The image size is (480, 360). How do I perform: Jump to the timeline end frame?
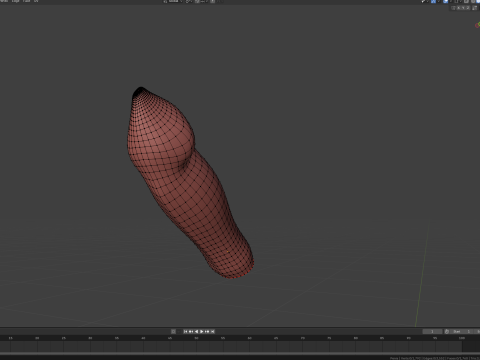point(213,331)
